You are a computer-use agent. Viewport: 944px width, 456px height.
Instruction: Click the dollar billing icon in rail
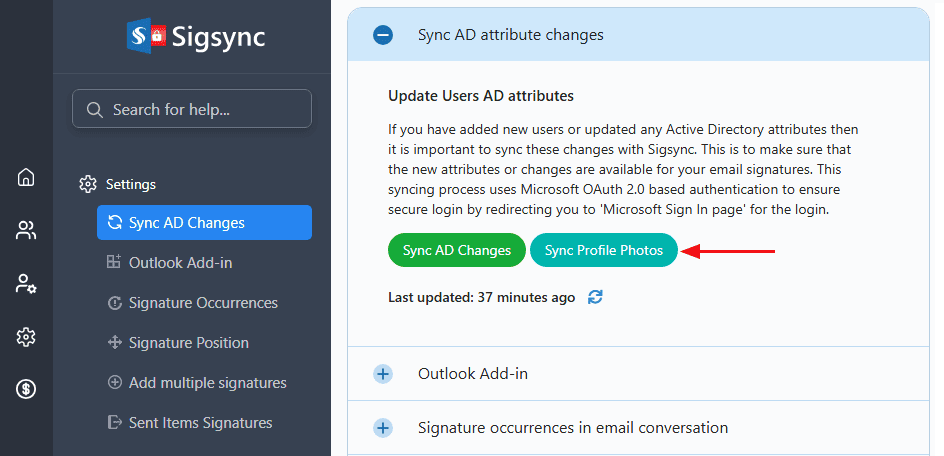[x=26, y=389]
